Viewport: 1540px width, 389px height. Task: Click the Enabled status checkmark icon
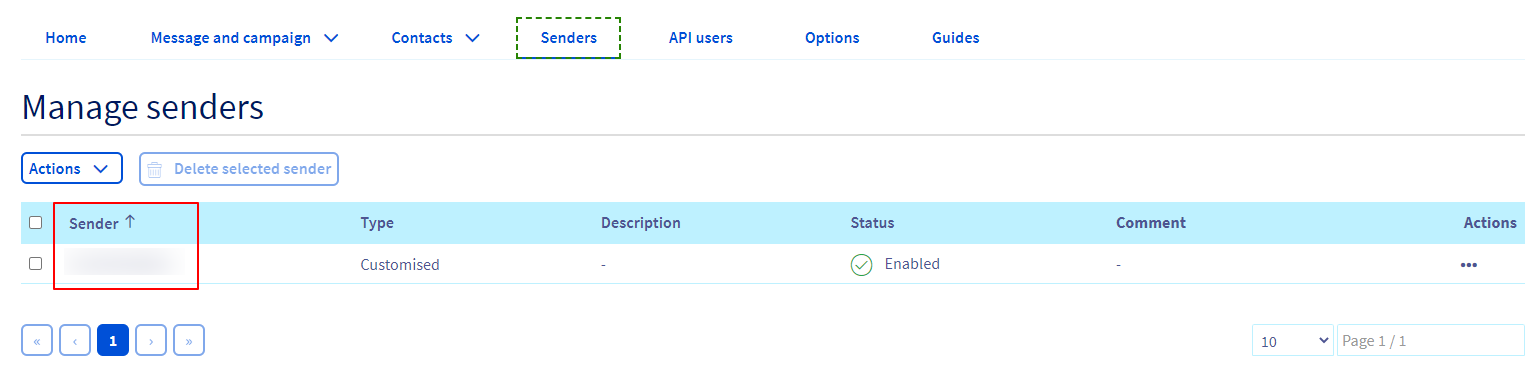[x=861, y=265]
